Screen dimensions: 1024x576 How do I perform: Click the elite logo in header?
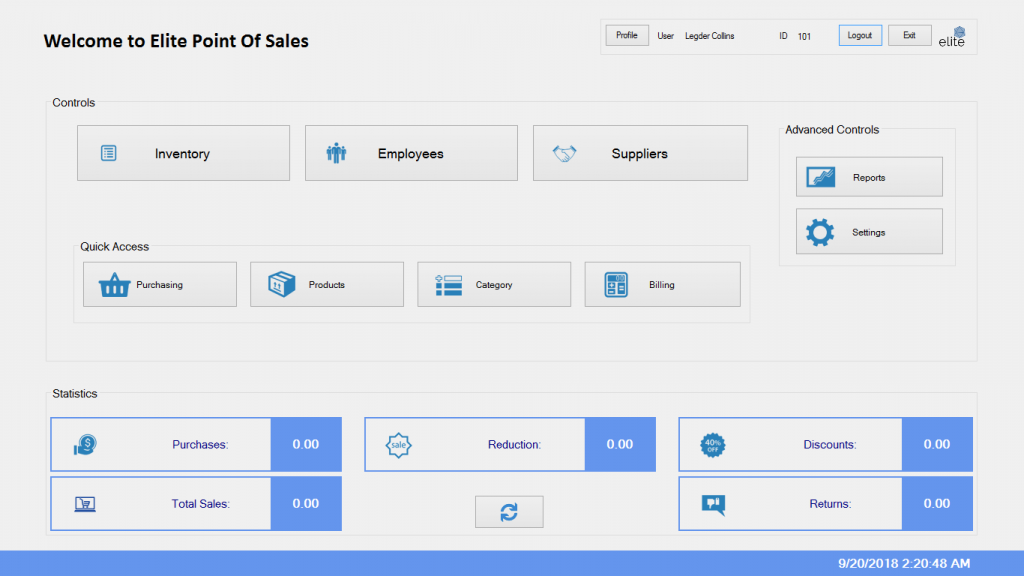[953, 37]
